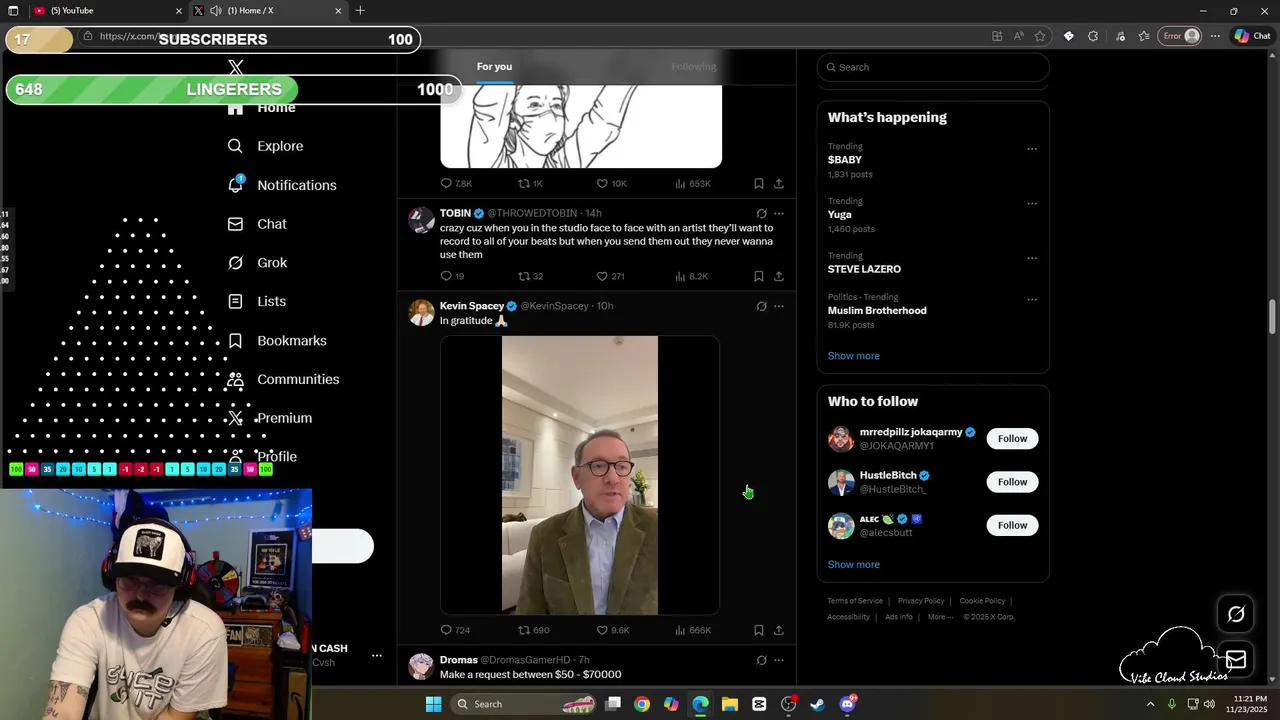Open Terms of Service link
Image resolution: width=1280 pixels, height=720 pixels.
coord(855,601)
